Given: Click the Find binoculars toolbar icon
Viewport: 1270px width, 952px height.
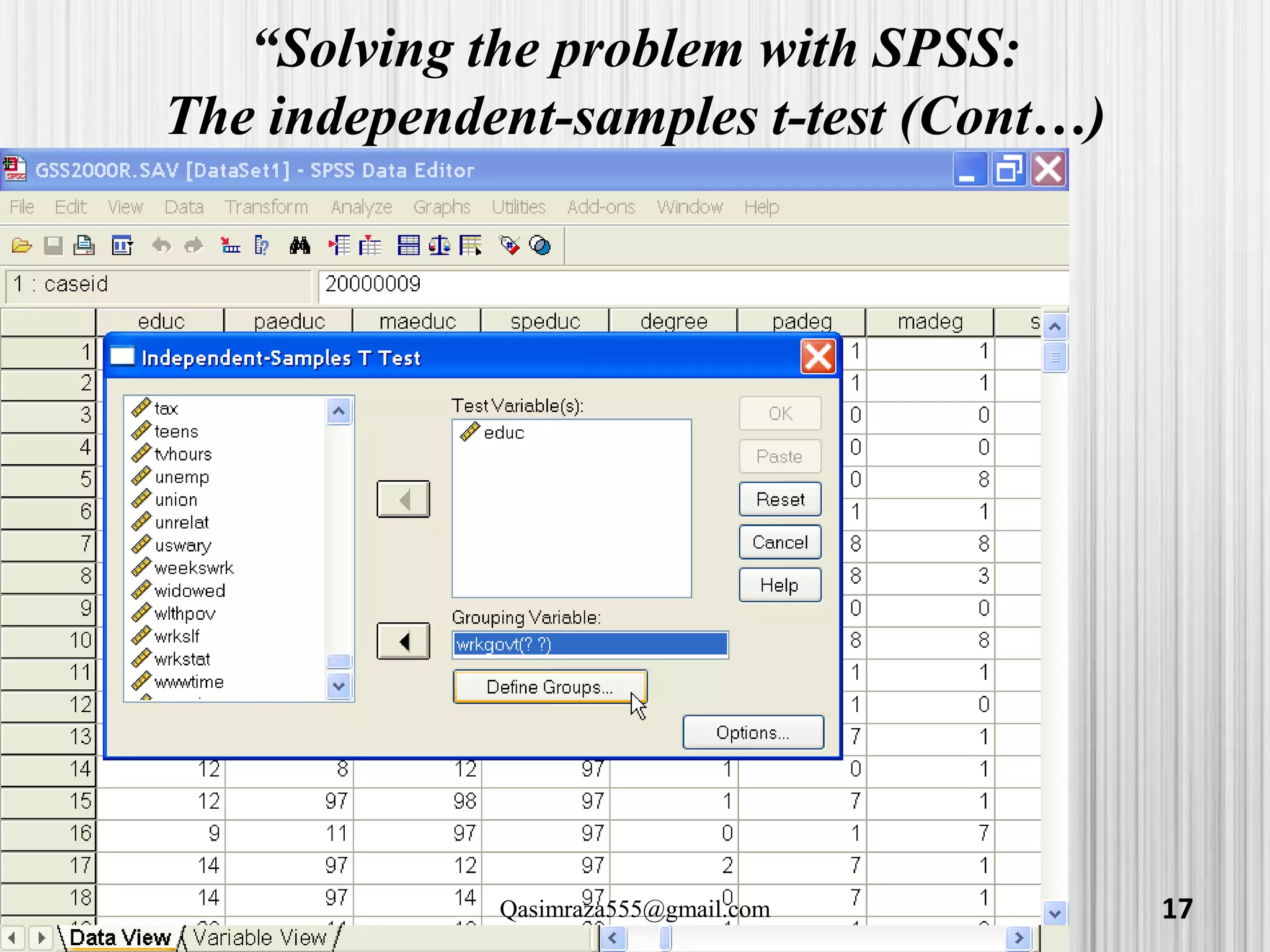Looking at the screenshot, I should click(x=300, y=246).
